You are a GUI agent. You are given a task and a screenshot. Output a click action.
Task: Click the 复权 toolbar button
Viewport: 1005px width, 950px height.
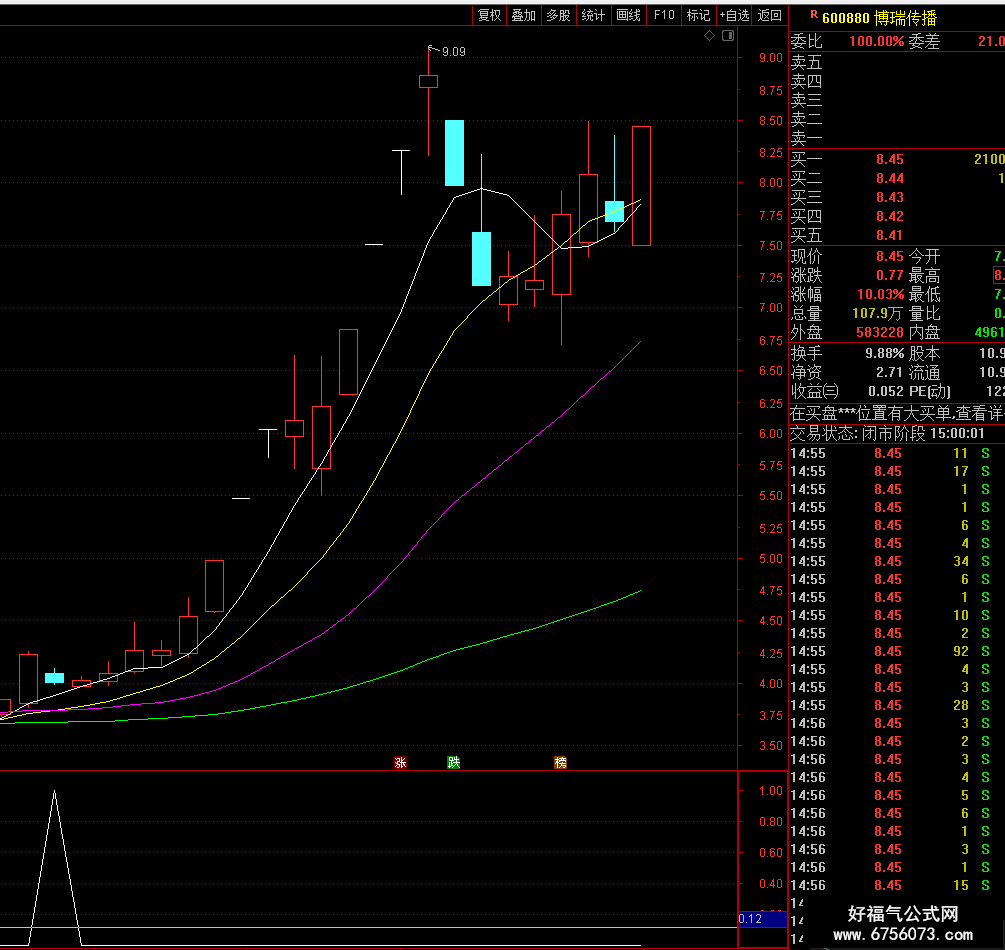[490, 15]
